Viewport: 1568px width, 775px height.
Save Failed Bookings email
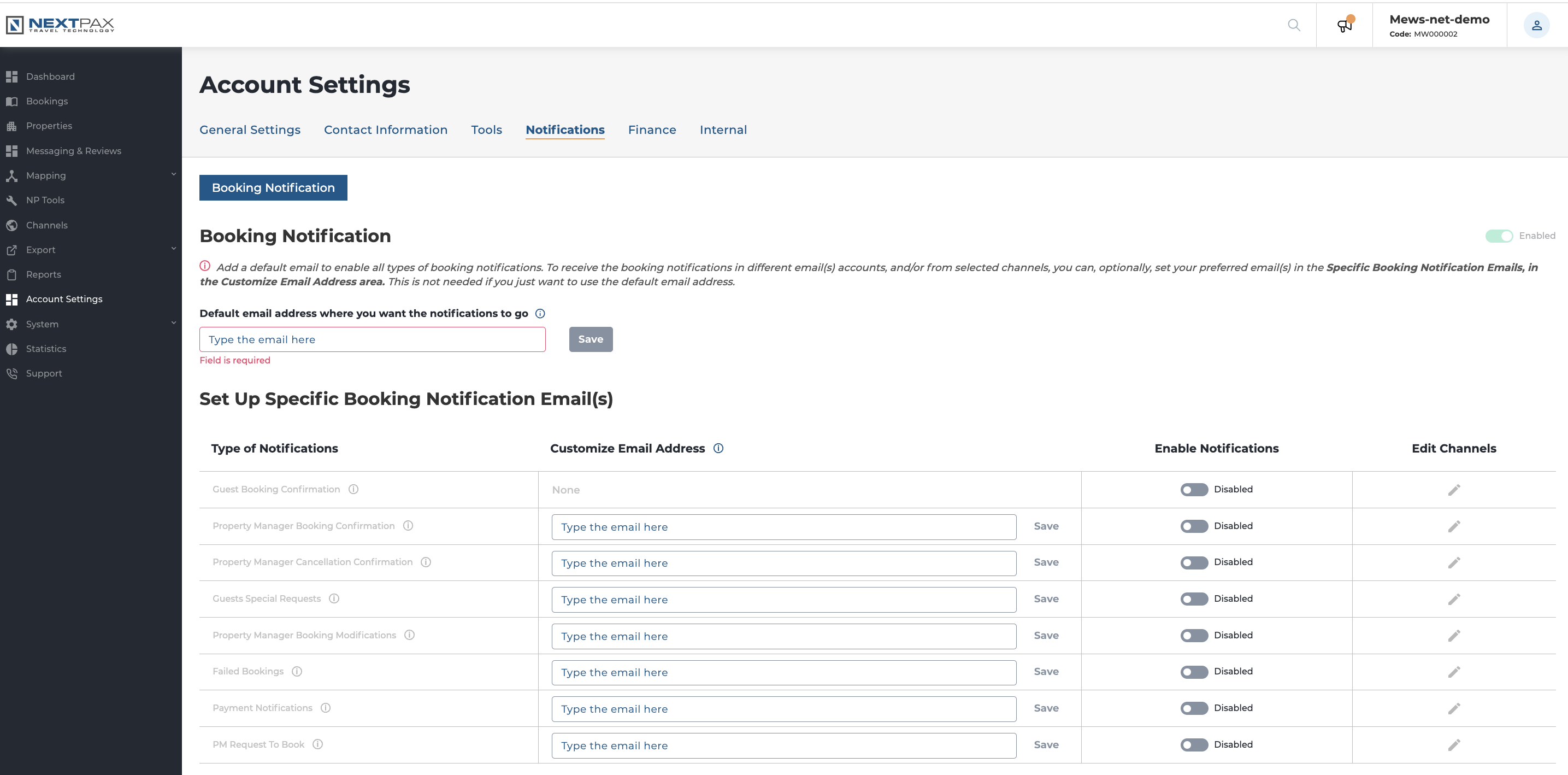click(1046, 672)
